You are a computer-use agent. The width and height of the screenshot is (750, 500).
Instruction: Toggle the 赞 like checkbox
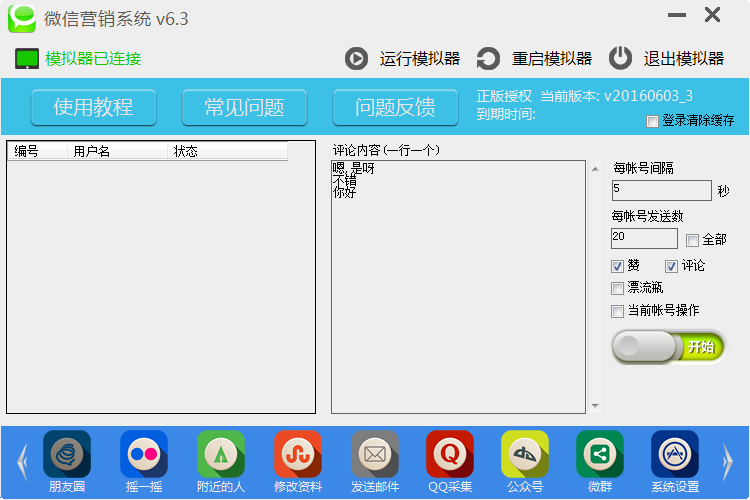[x=618, y=266]
